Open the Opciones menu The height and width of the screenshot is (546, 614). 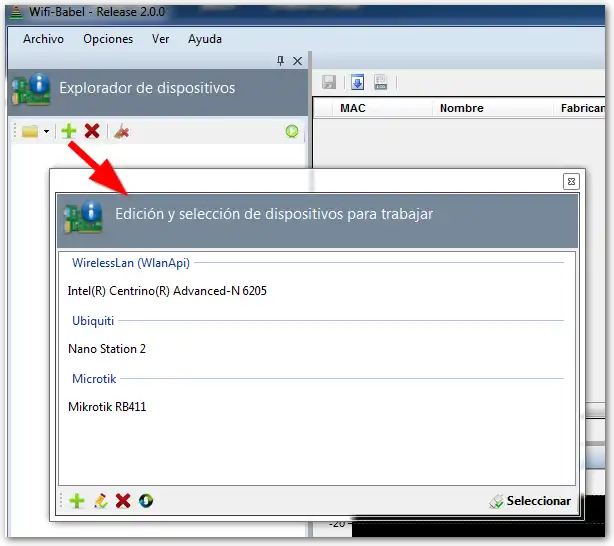pos(108,39)
